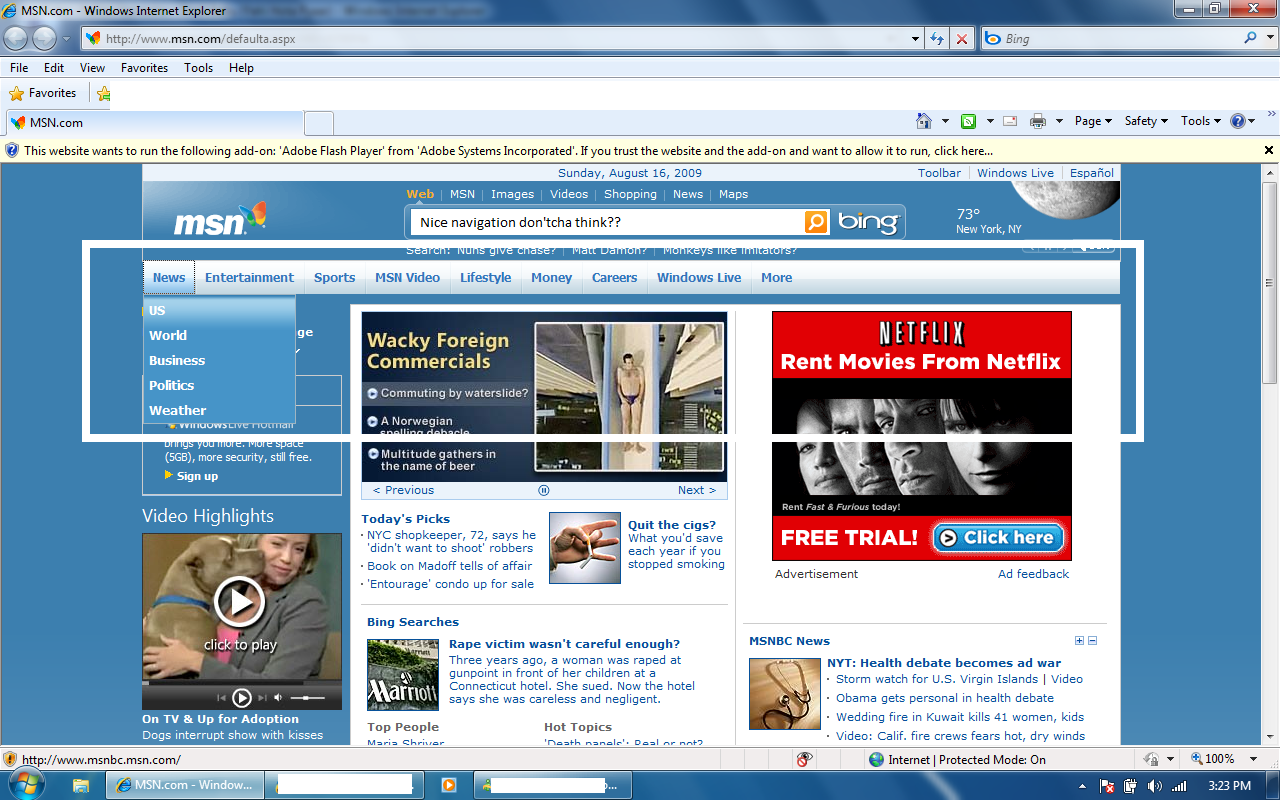Play the dog adoption video
Screen dimensions: 1280x800
[241, 601]
